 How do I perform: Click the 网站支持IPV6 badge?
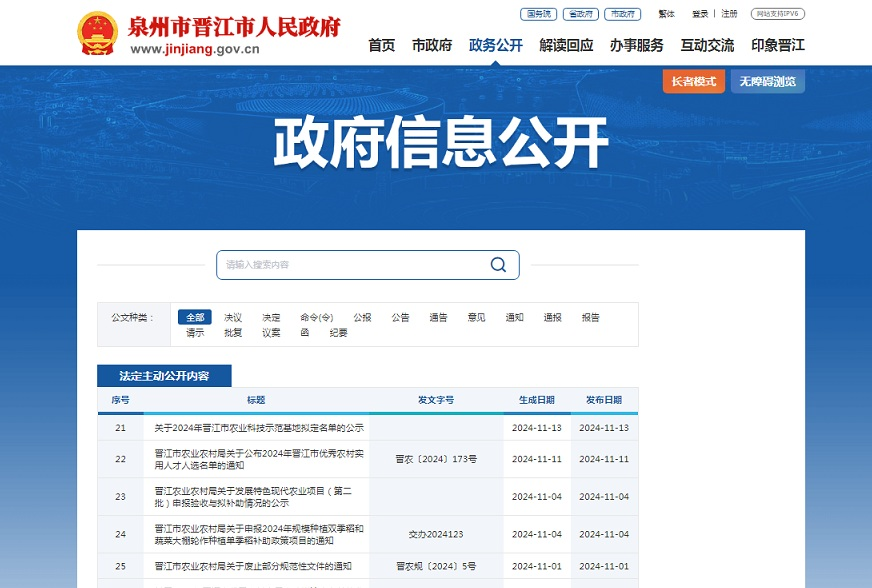777,14
